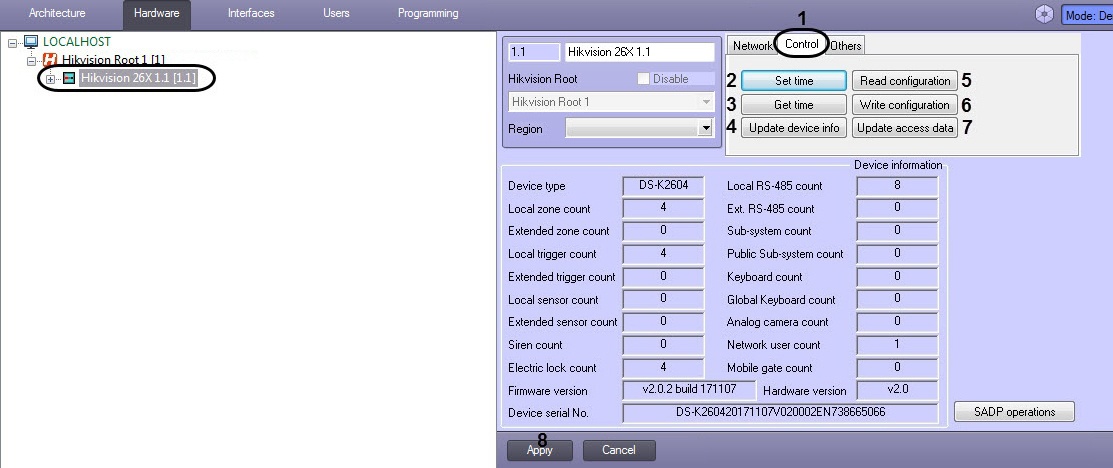
Task: Click the Firmware version value v2.0.2 build 171107
Action: [x=689, y=390]
